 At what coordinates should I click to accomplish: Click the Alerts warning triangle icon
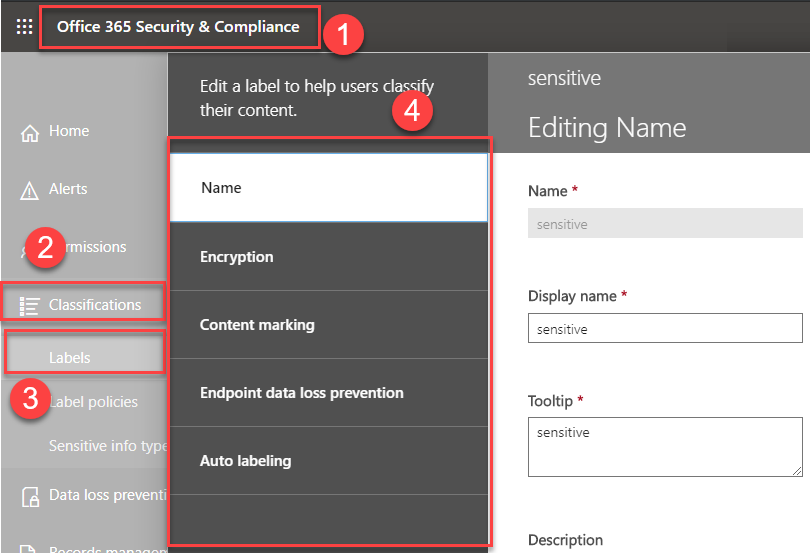coord(30,190)
